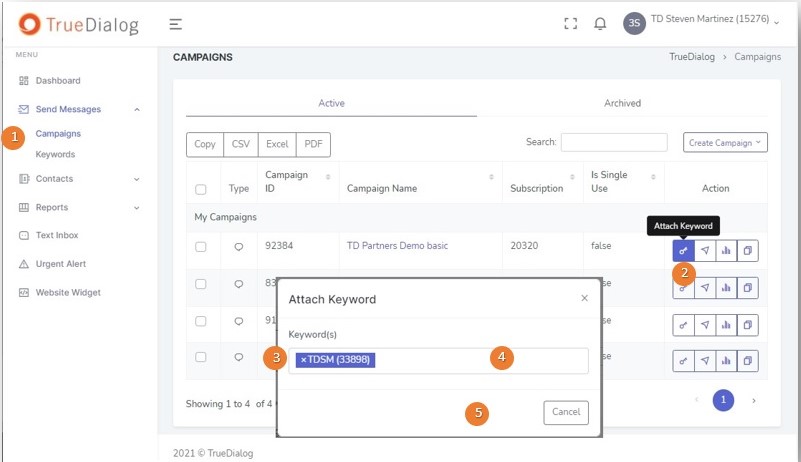Enter fullscreen with the expand icon

click(571, 23)
